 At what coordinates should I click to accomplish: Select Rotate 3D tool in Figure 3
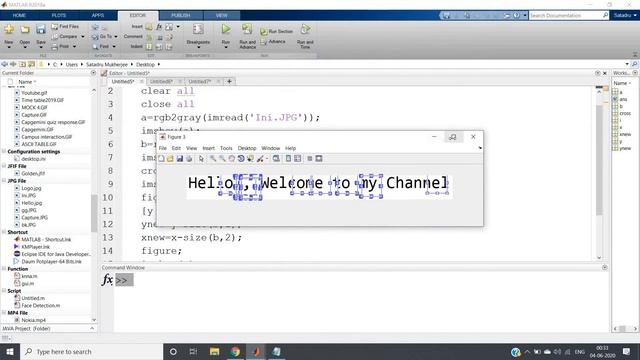click(241, 158)
